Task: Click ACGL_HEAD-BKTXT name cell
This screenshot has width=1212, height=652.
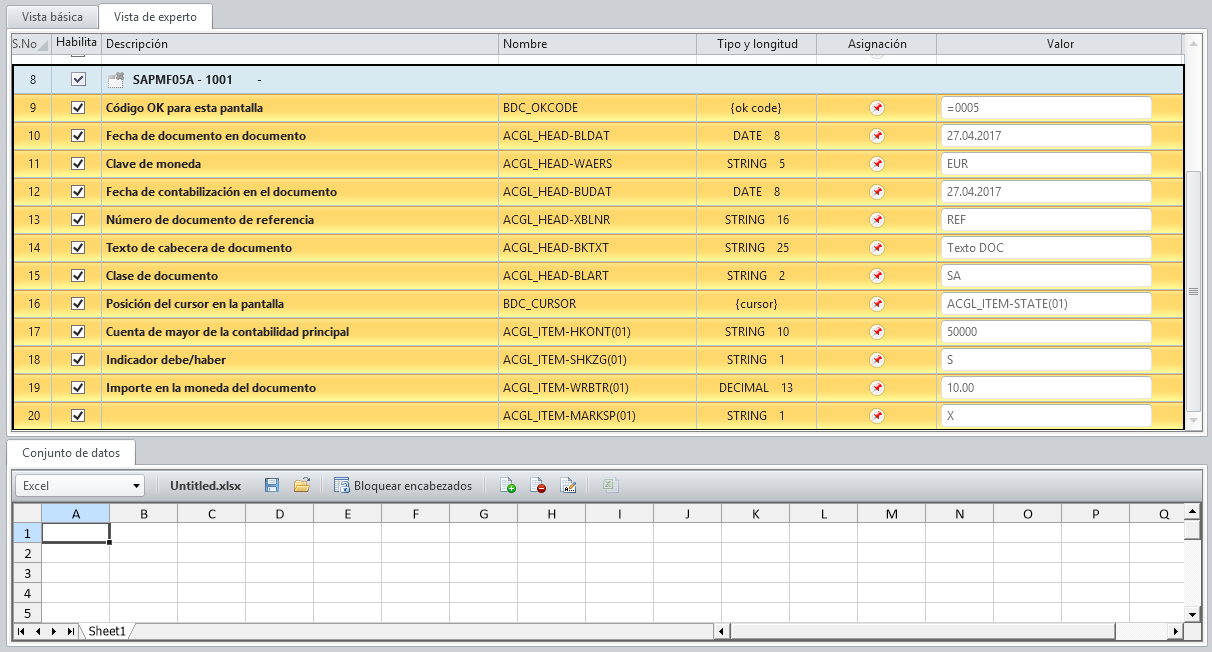Action: pos(597,247)
